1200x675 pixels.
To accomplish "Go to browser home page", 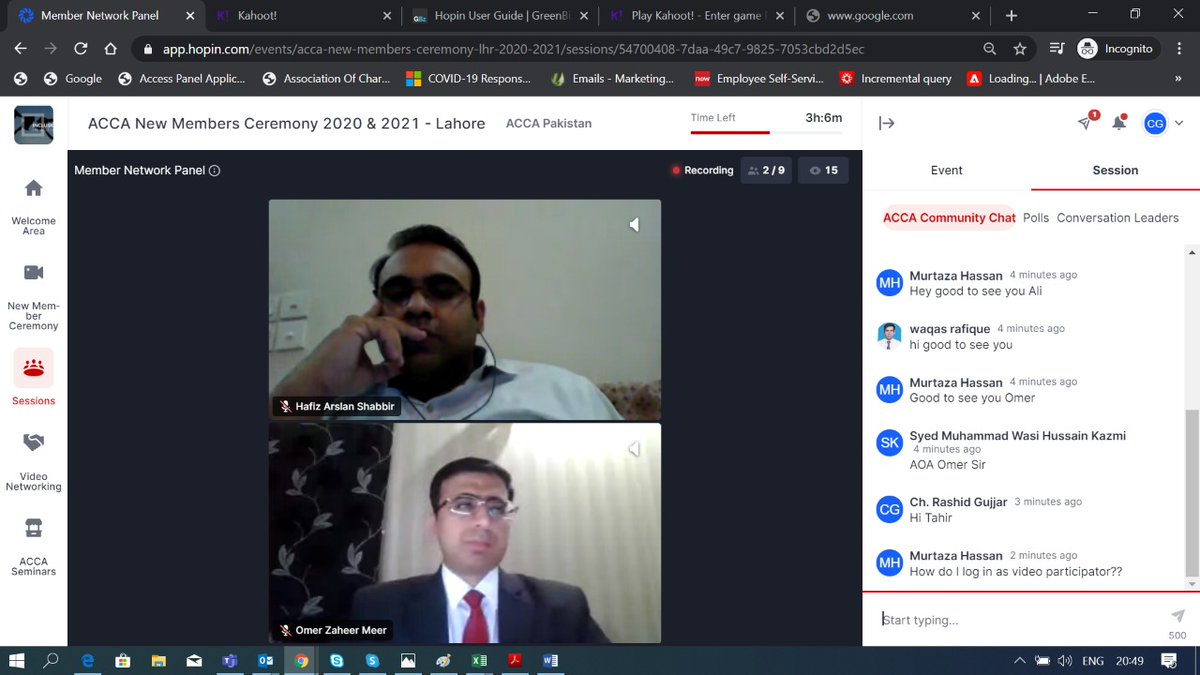I will (110, 49).
